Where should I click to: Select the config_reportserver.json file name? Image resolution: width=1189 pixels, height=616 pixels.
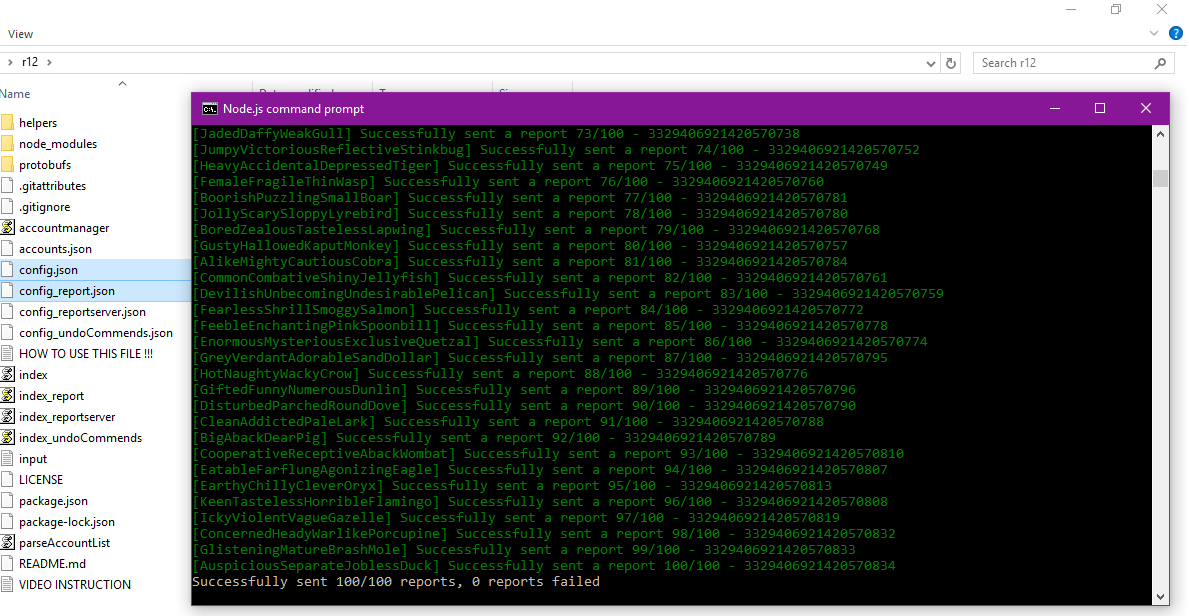coord(83,312)
